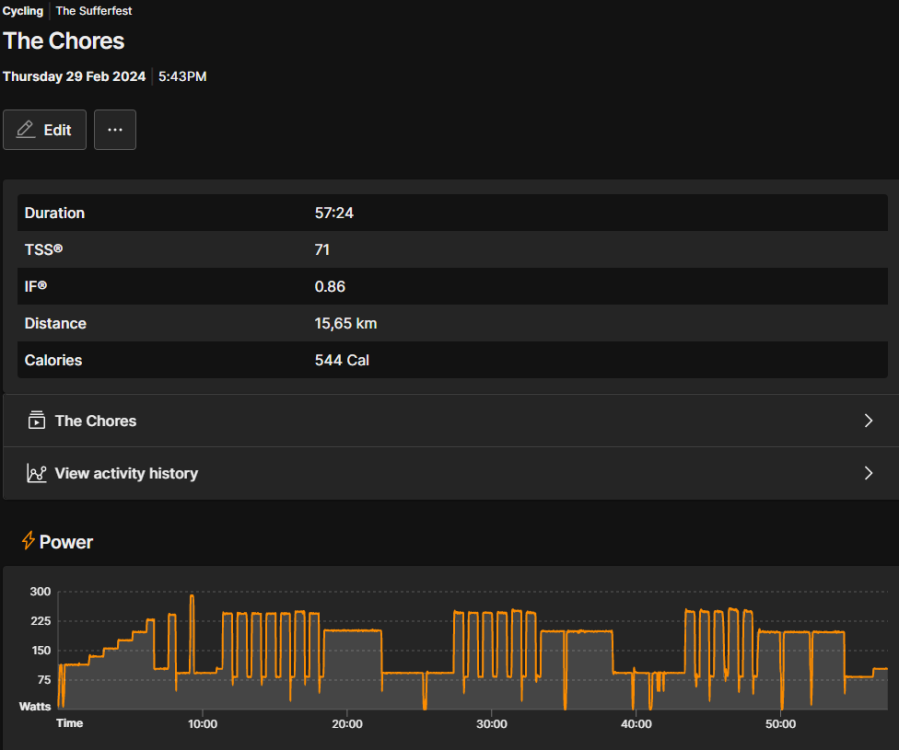Screen dimensions: 899x750
Task: Click the 5:43PM start time
Action: click(182, 76)
